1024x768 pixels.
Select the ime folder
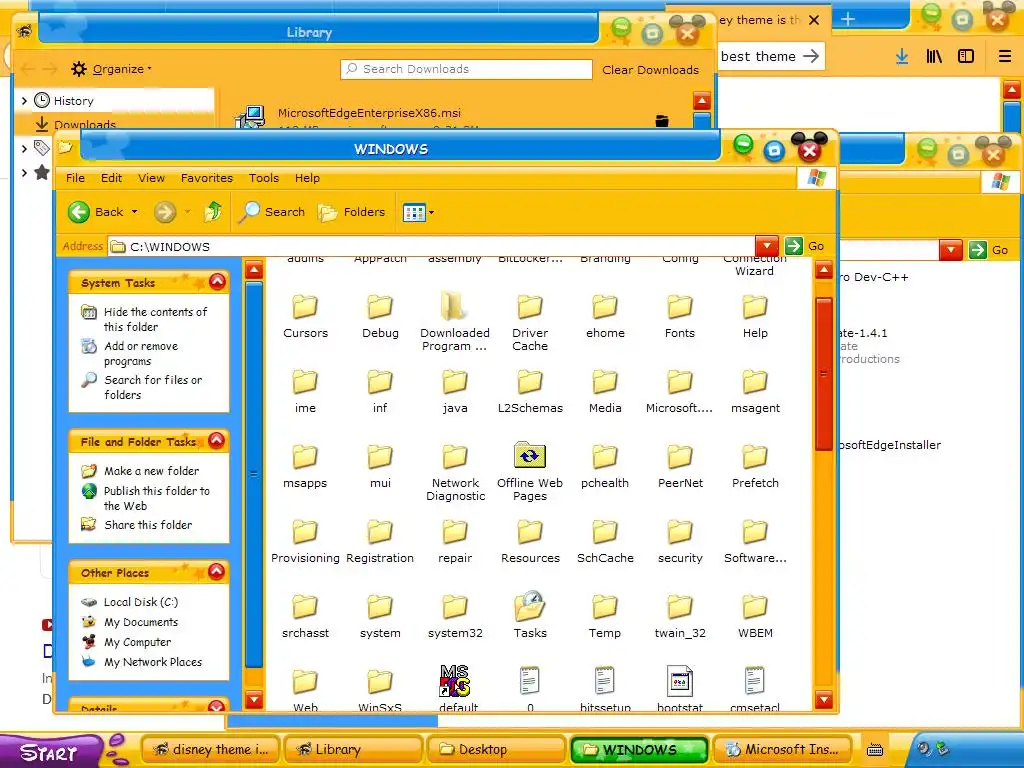pyautogui.click(x=305, y=391)
